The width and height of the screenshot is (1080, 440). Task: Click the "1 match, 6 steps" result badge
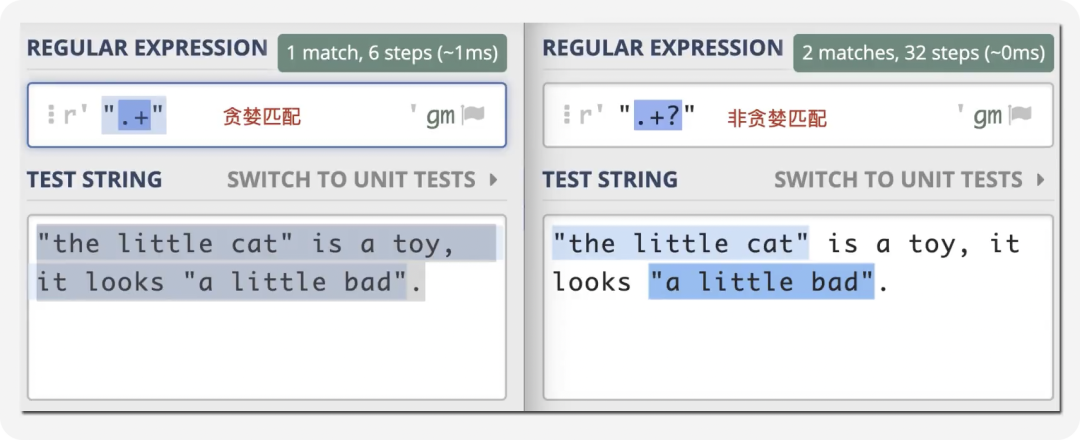click(392, 53)
